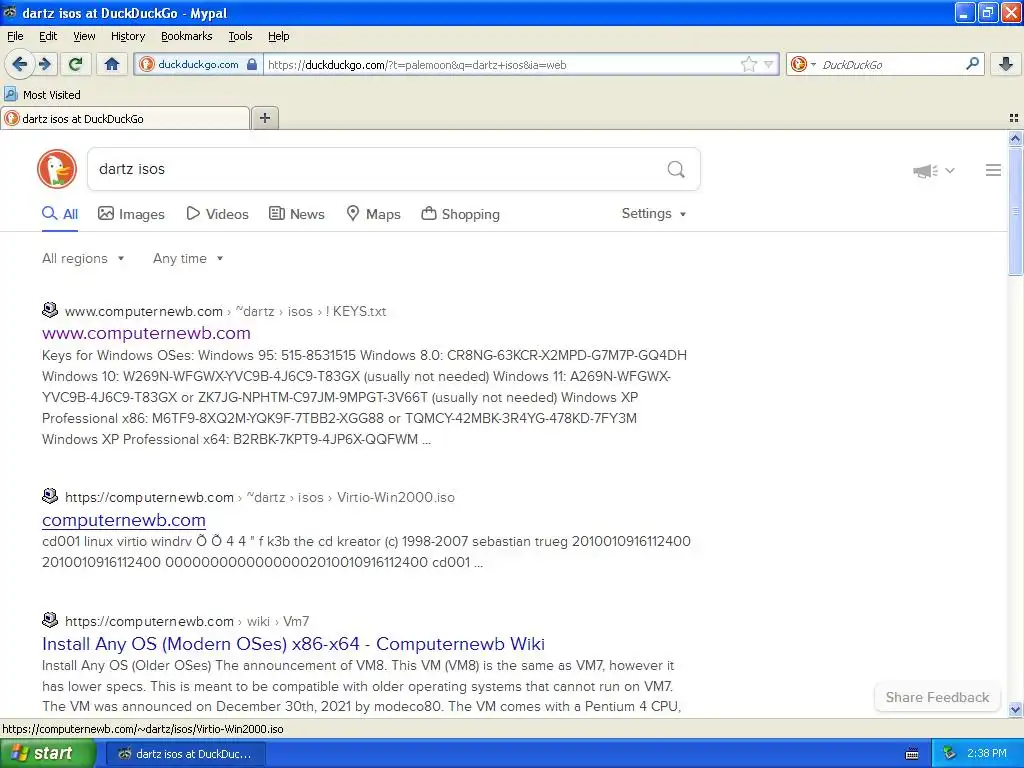Image resolution: width=1024 pixels, height=768 pixels.
Task: Click the duckduckgo.com identity label
Action: [198, 64]
